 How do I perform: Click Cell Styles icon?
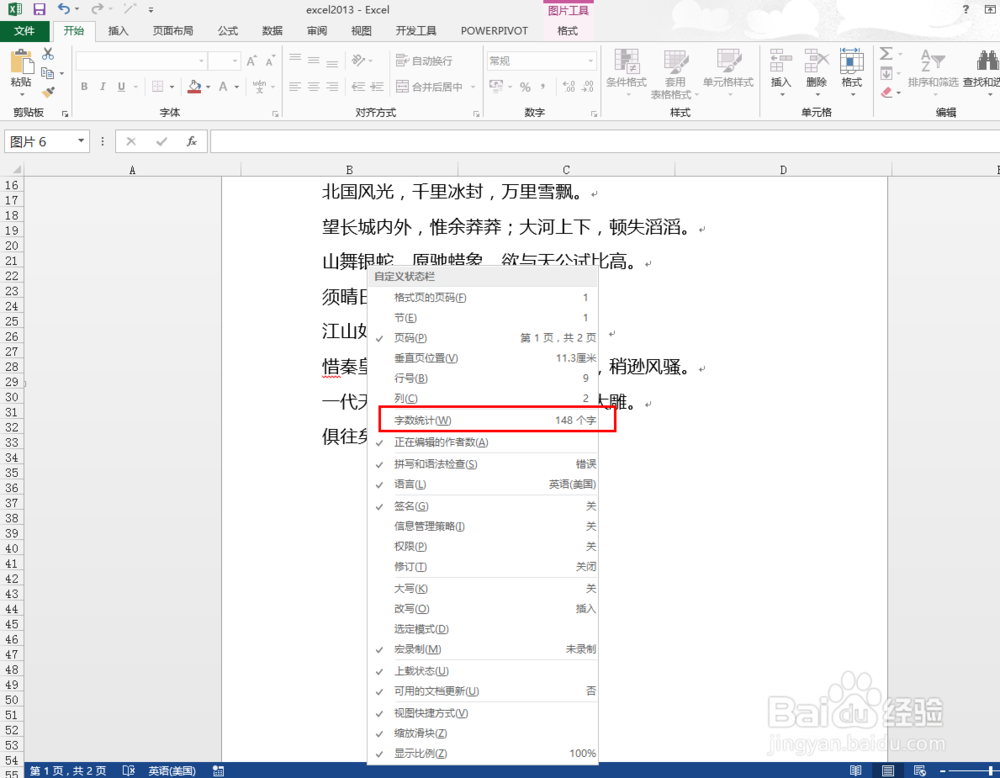tap(728, 61)
